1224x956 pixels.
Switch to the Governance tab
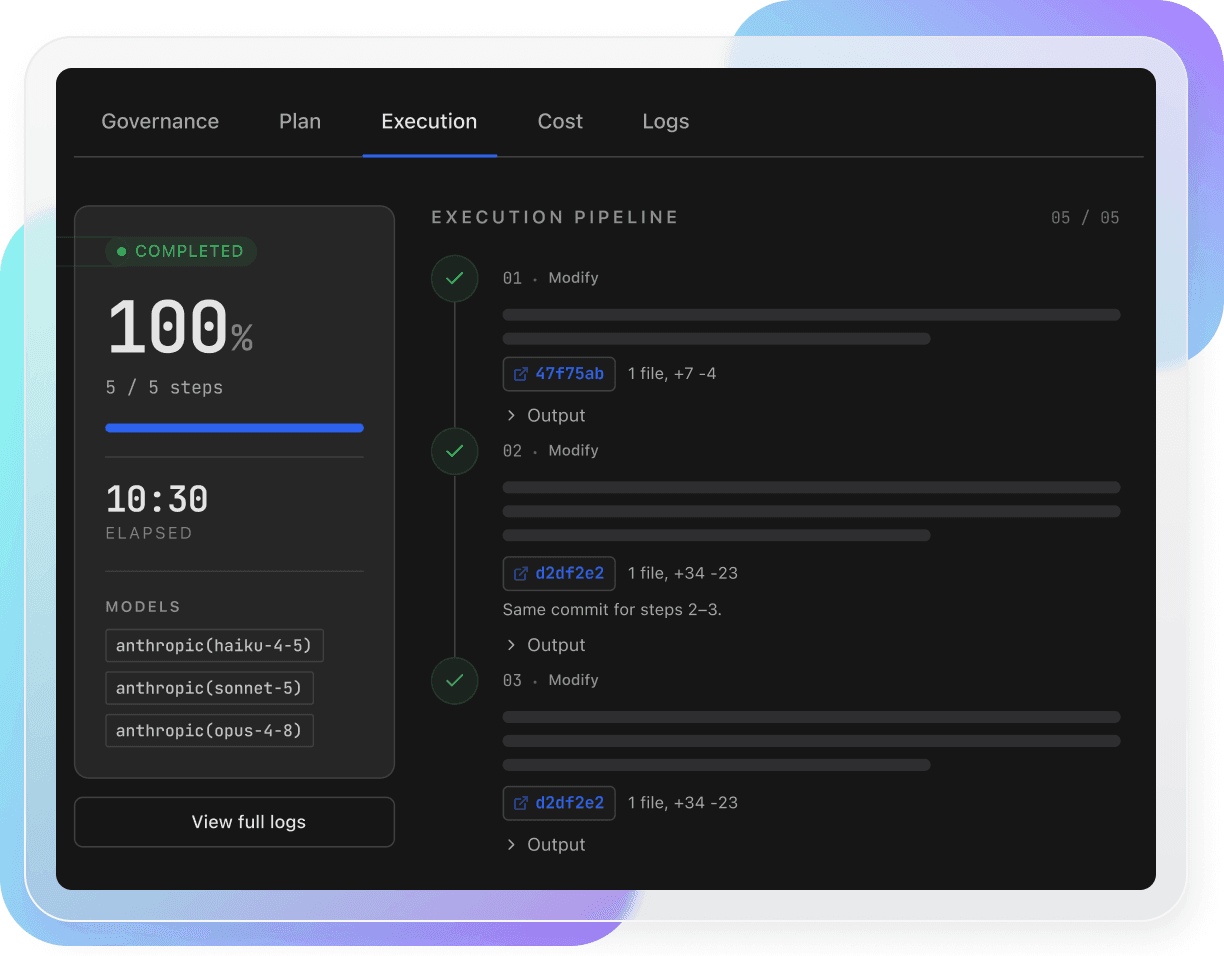click(x=160, y=121)
